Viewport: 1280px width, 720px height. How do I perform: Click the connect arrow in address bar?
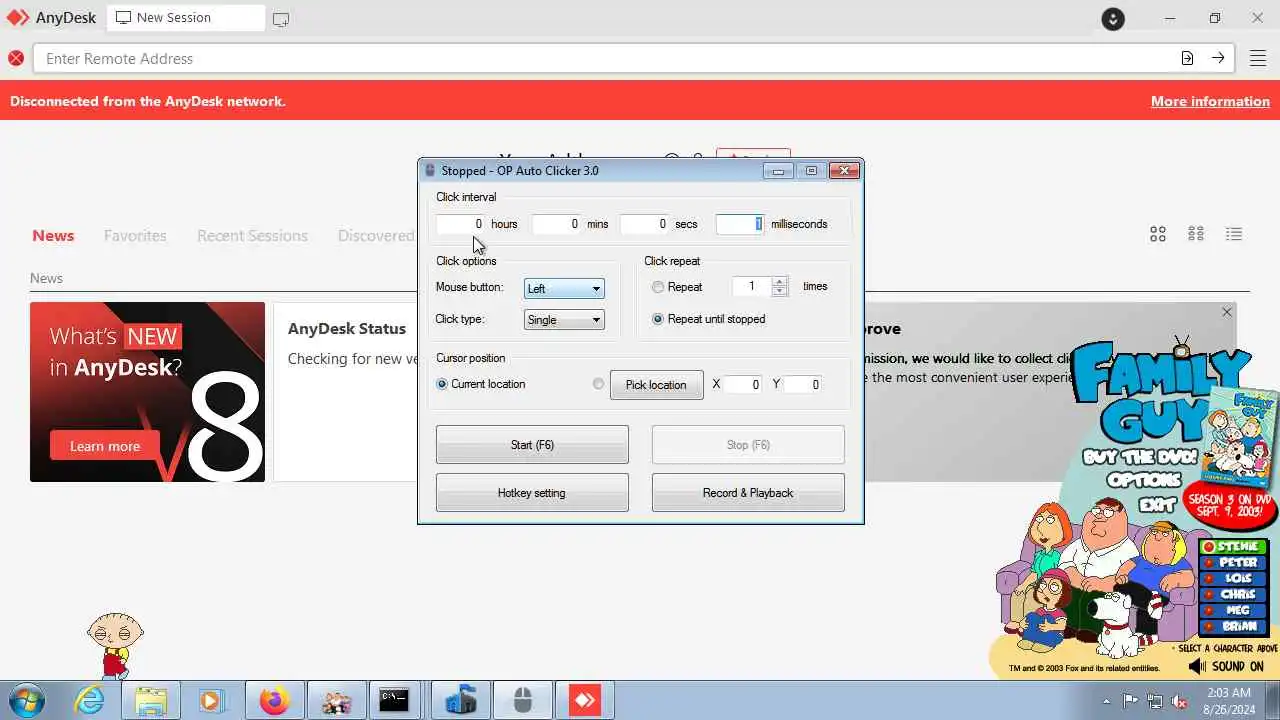(x=1218, y=58)
